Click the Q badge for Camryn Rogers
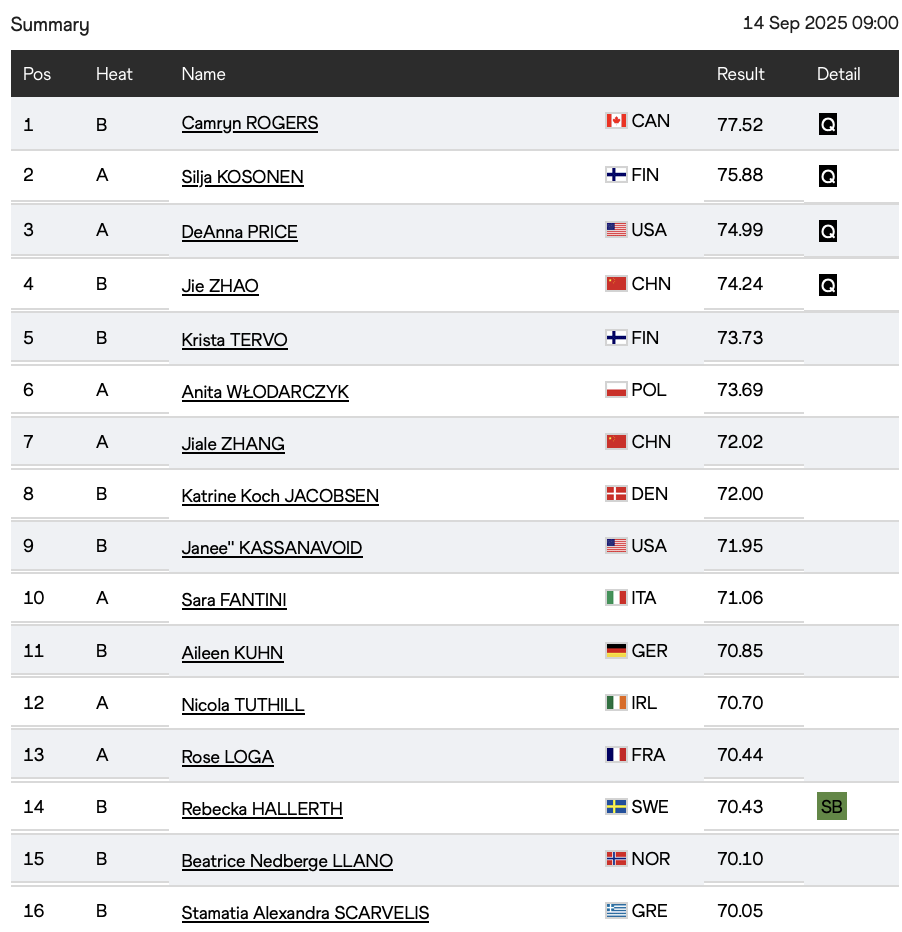Screen dimensions: 902x932 (x=827, y=124)
